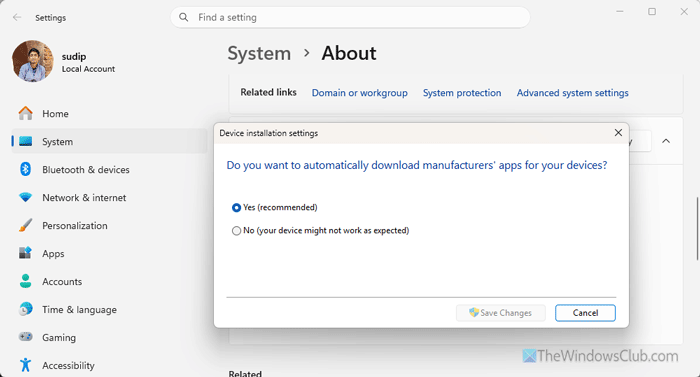The image size is (700, 377).
Task: Click the Apps icon in sidebar
Action: click(x=25, y=253)
